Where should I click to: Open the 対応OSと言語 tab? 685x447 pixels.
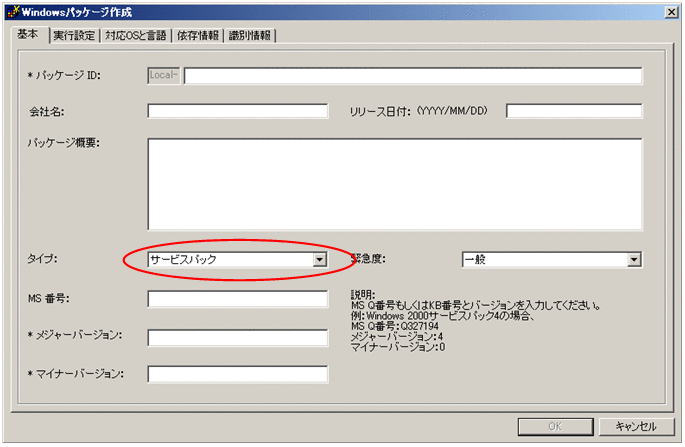pos(136,36)
